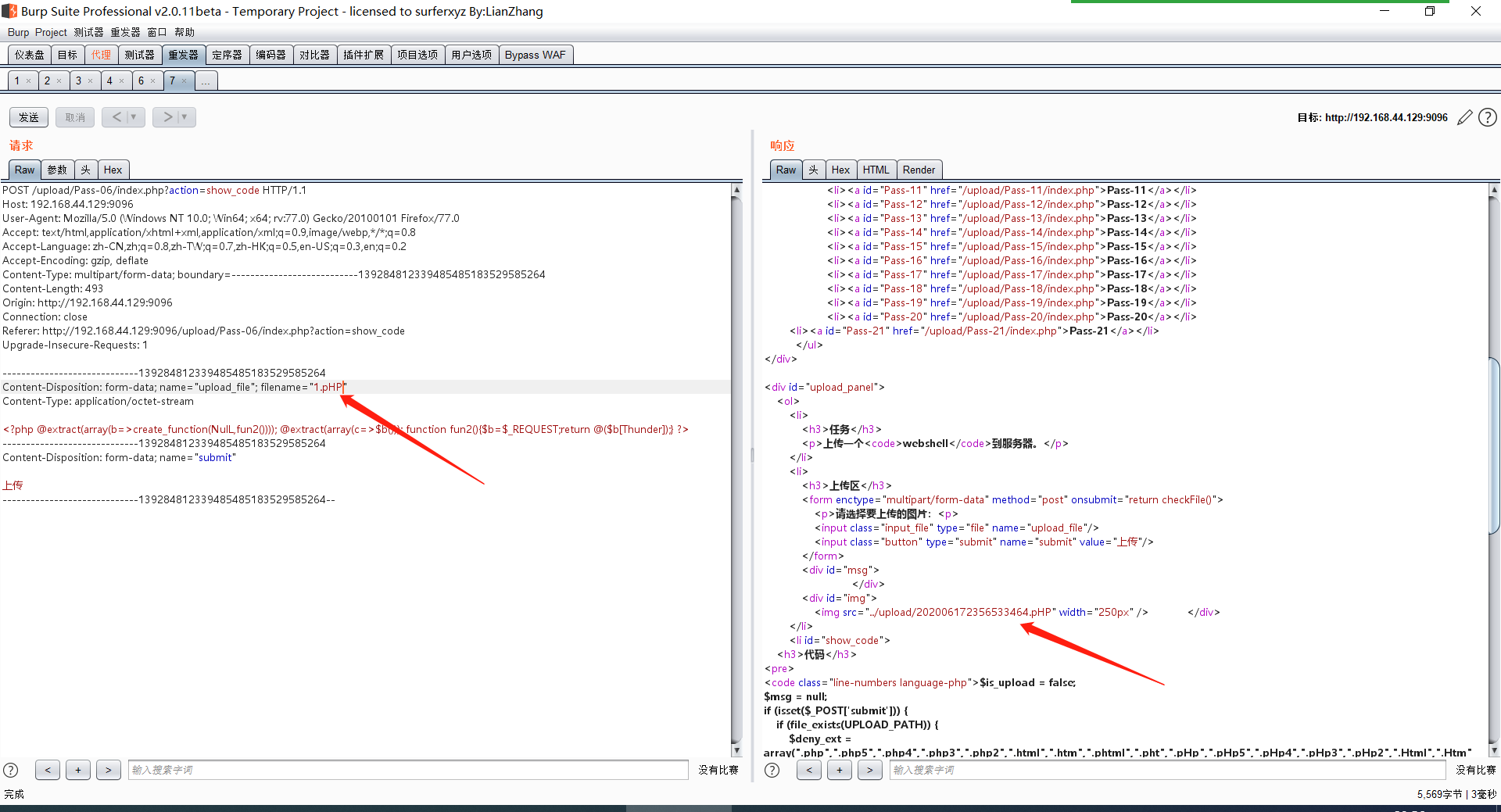Viewport: 1501px width, 812px height.
Task: Show the request Hex view
Action: 113,170
